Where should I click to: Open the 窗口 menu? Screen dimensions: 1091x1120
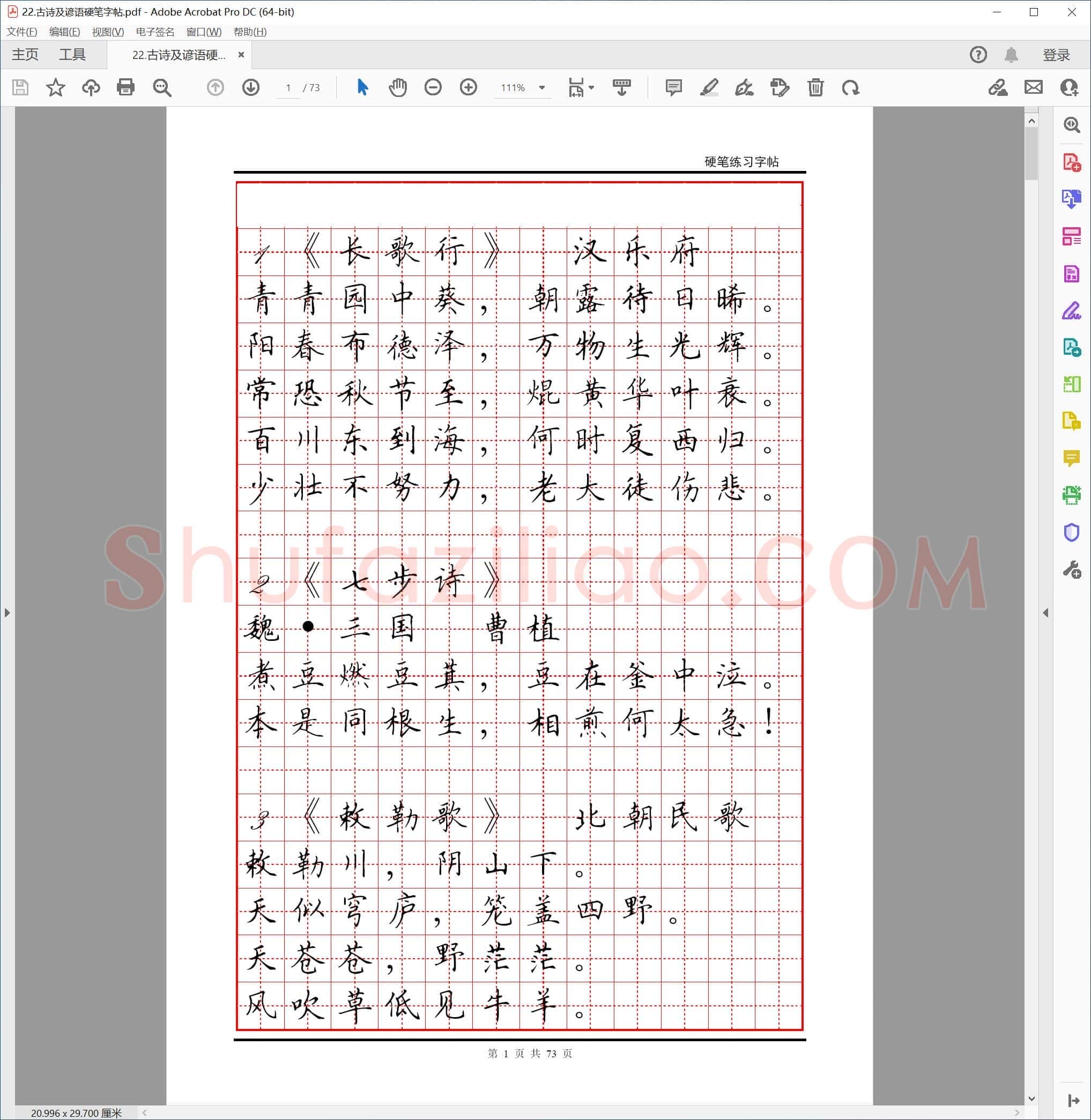204,32
